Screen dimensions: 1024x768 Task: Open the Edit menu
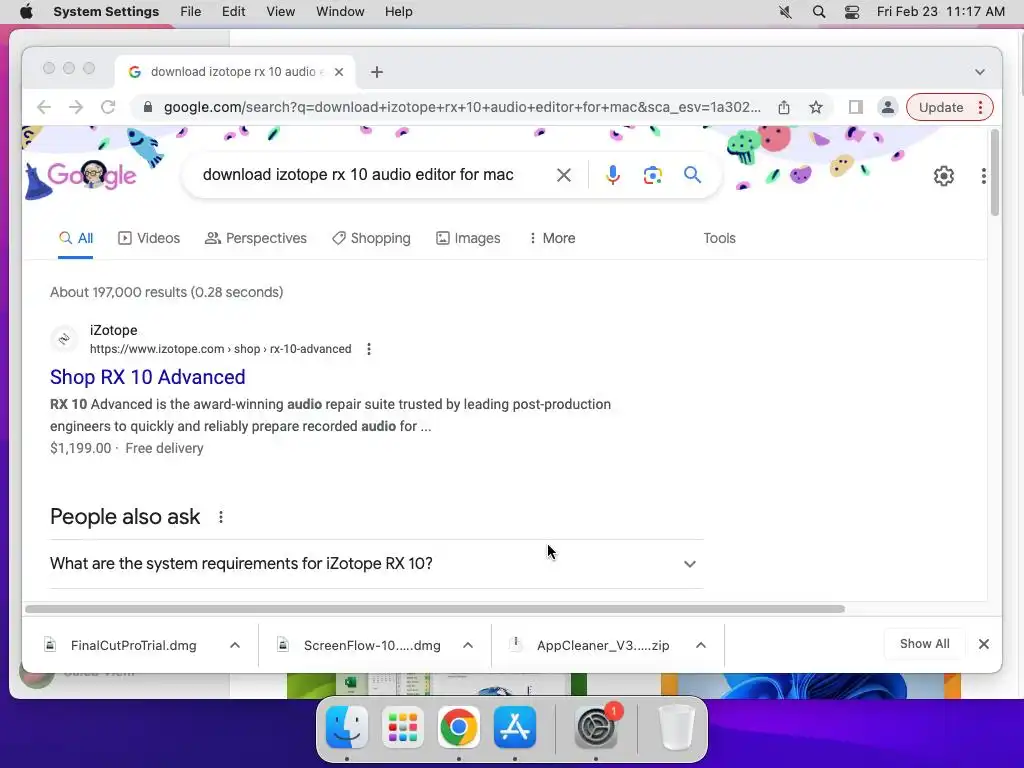233,12
